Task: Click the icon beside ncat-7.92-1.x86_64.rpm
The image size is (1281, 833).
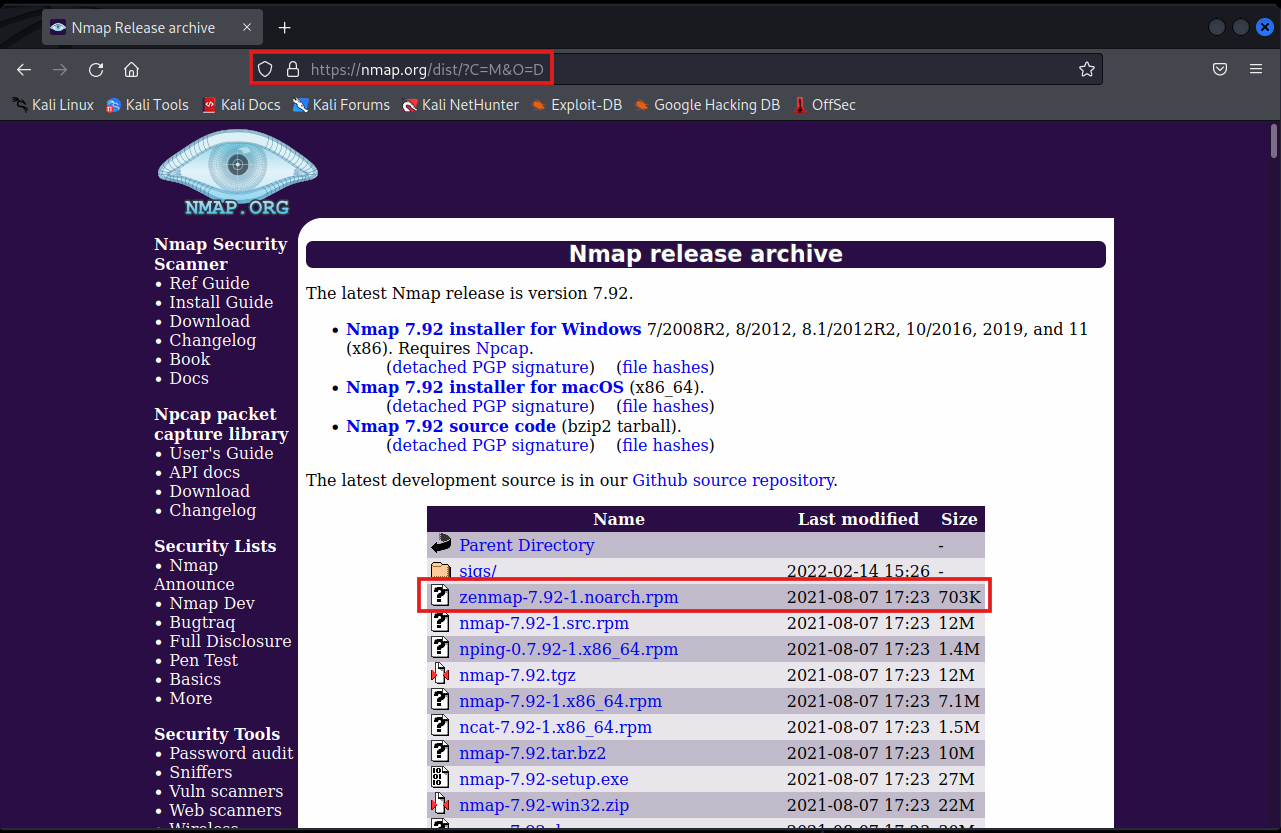Action: pos(441,727)
